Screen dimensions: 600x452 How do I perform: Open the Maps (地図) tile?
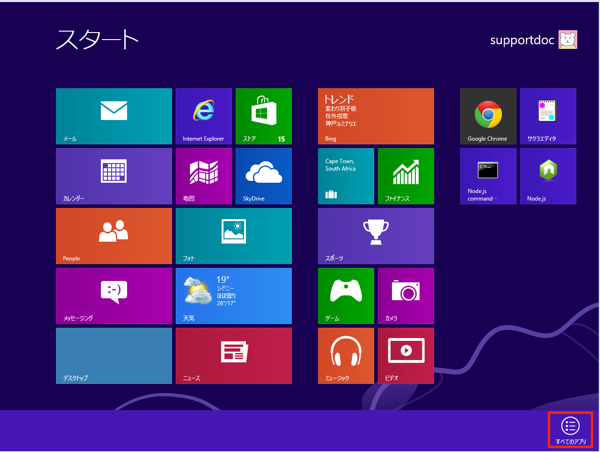click(x=204, y=176)
